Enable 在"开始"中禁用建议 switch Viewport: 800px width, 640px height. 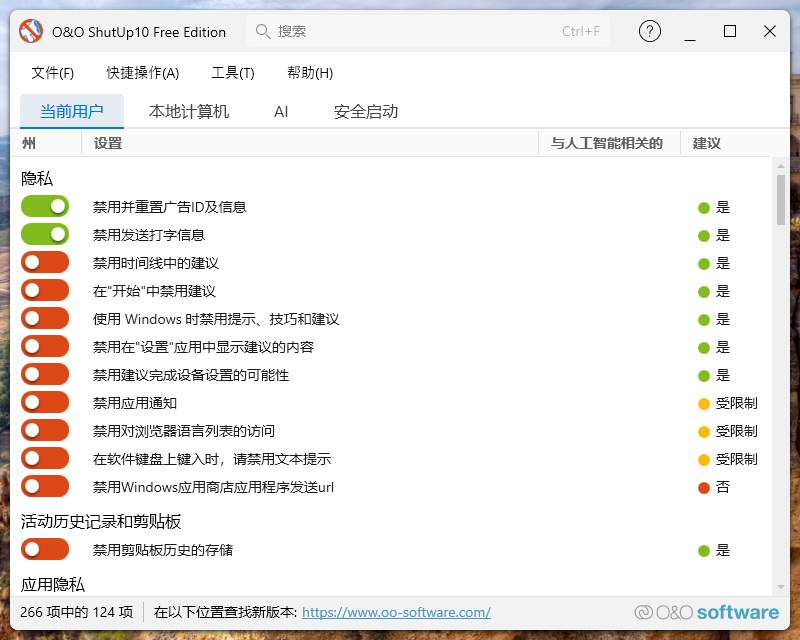pos(45,290)
